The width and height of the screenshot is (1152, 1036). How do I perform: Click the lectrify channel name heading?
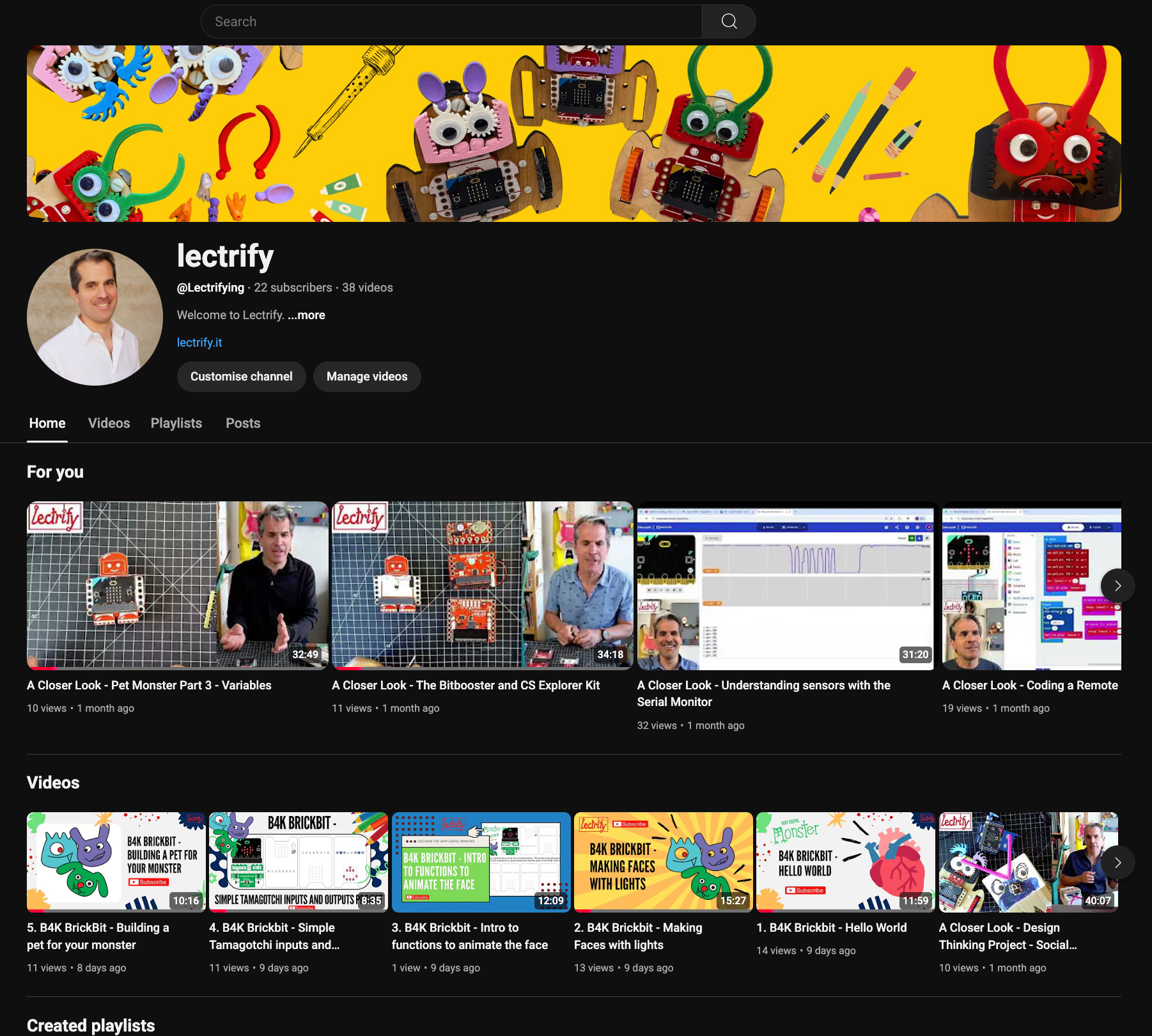point(225,256)
